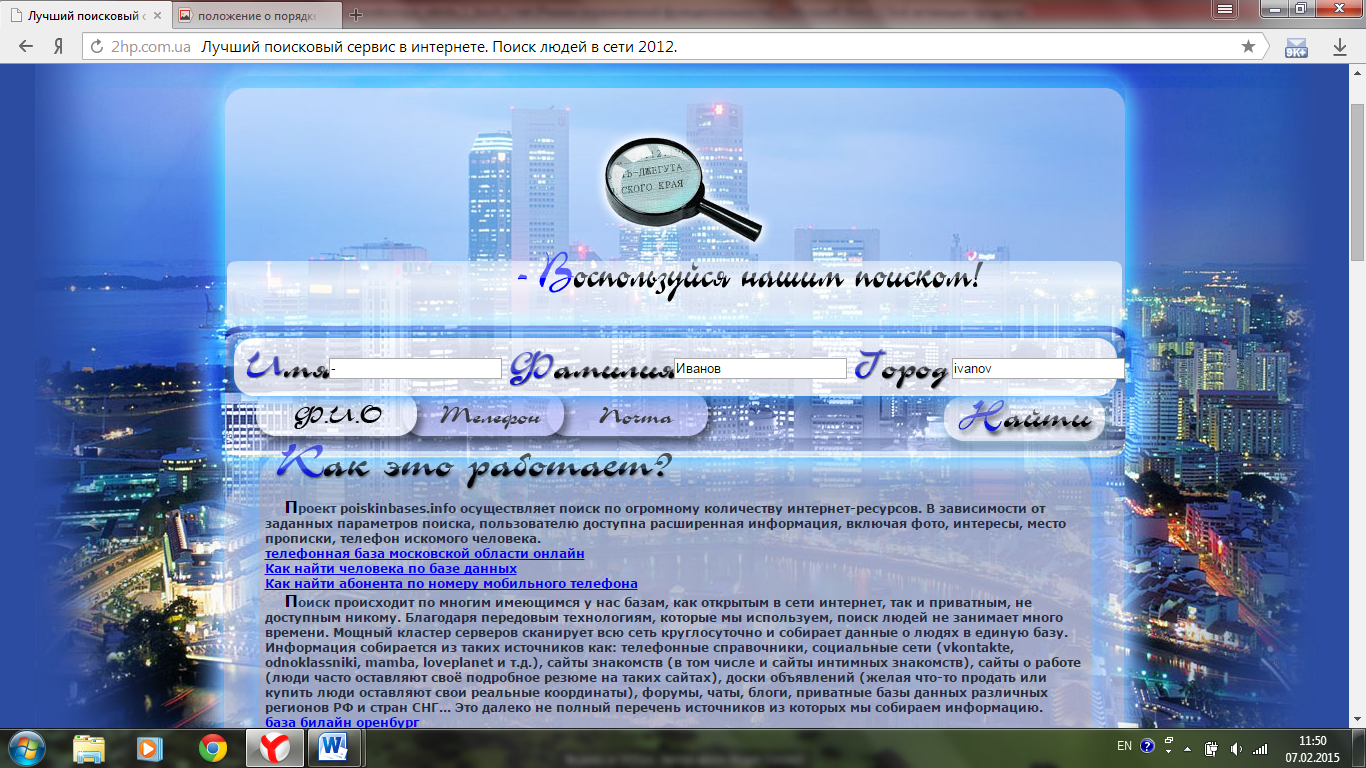1366x768 pixels.
Task: Open link 'база билайн оренбург'
Action: point(342,721)
